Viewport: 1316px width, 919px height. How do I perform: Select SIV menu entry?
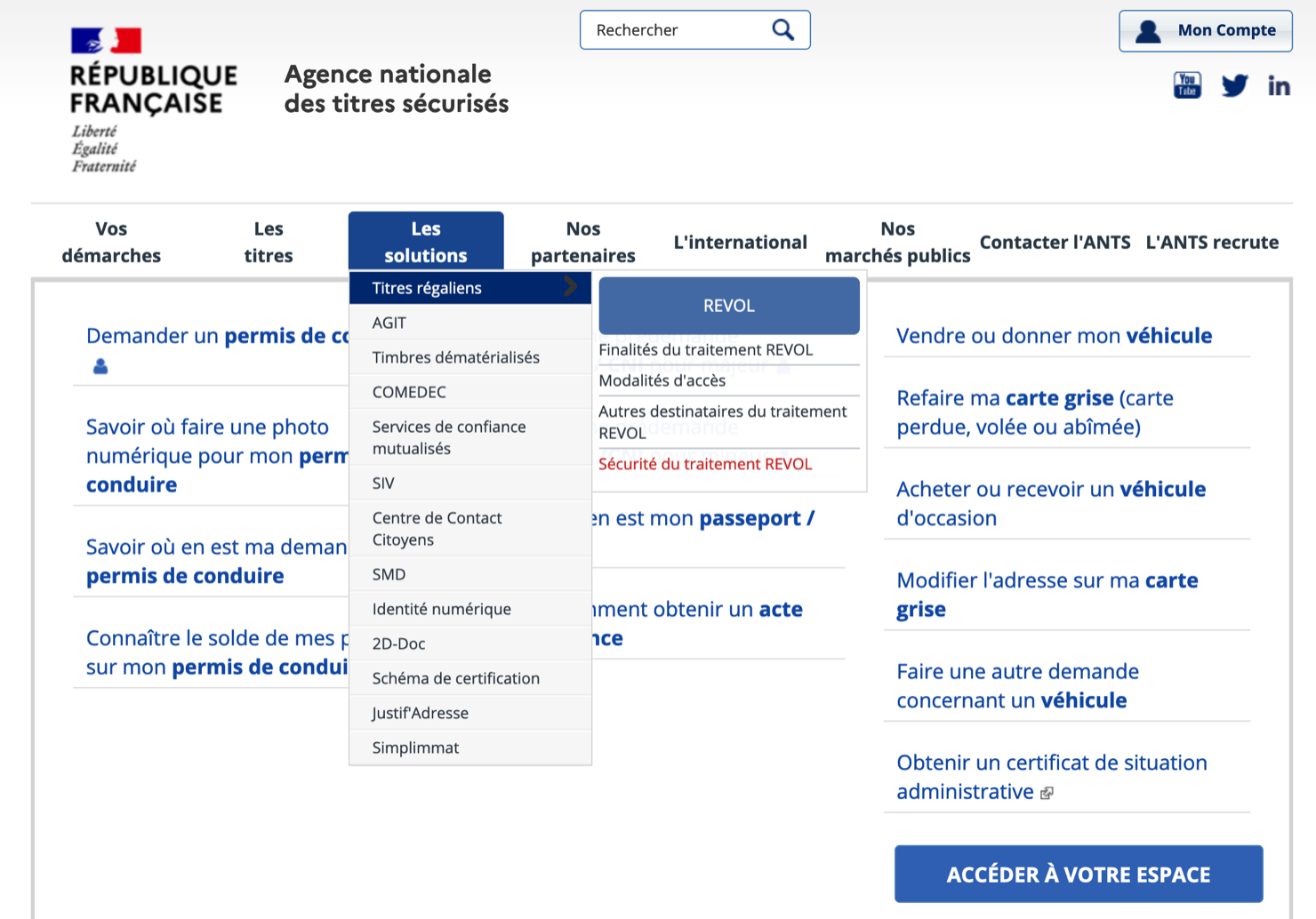(x=469, y=483)
